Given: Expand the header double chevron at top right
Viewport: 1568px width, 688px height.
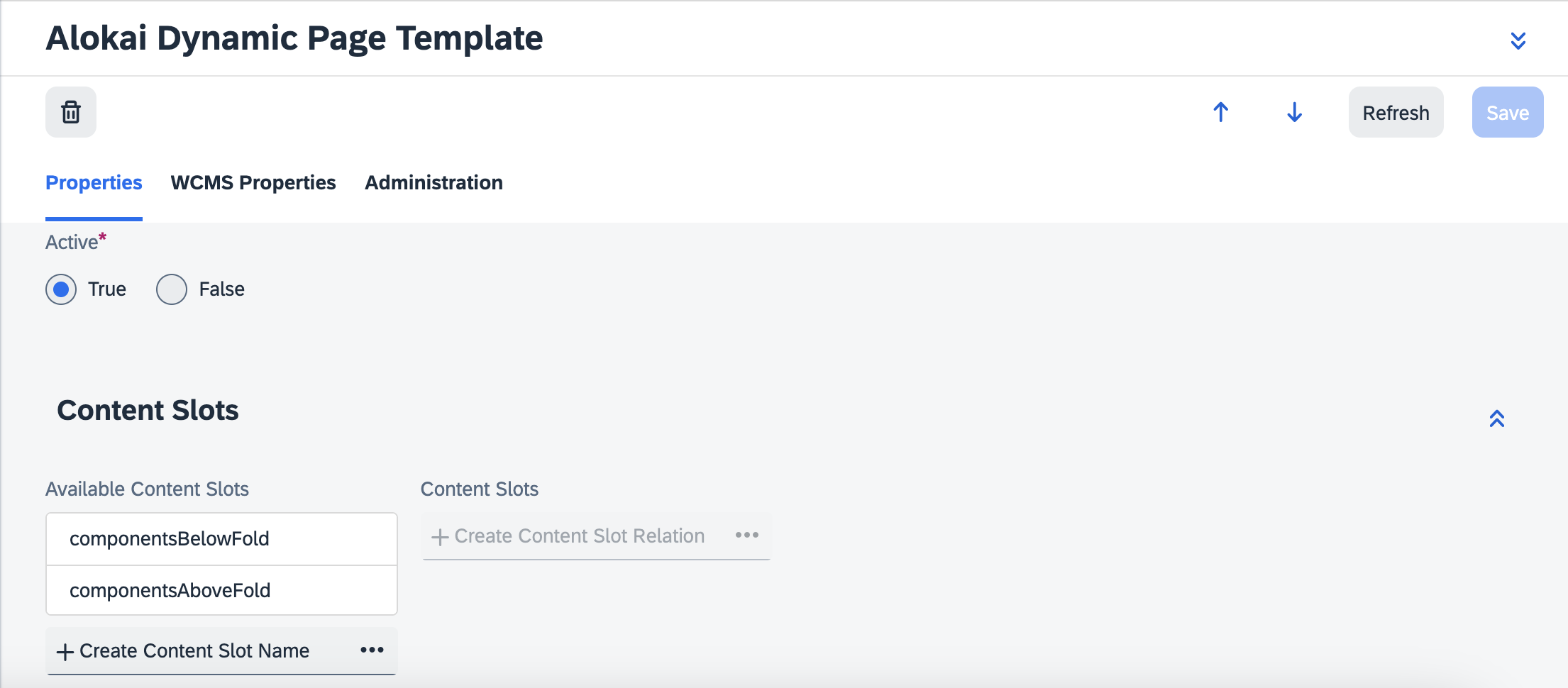Looking at the screenshot, I should pyautogui.click(x=1518, y=40).
